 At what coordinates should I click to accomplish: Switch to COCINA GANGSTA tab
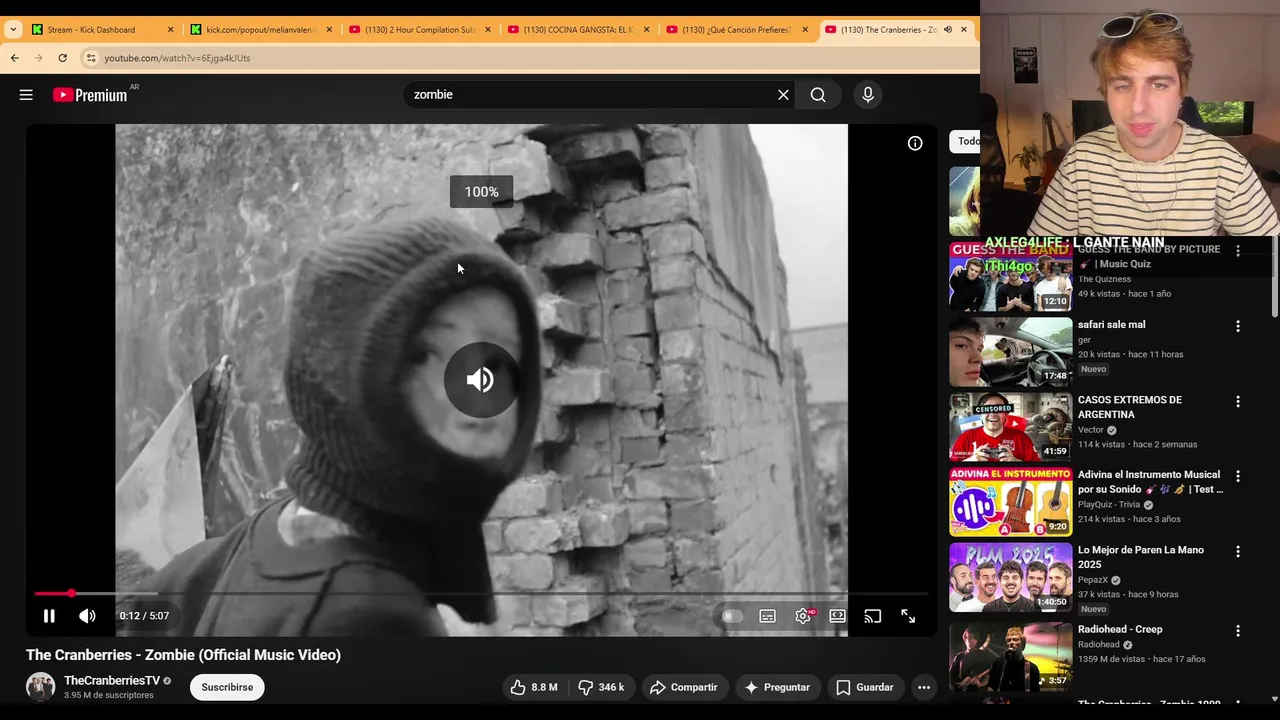click(x=578, y=30)
